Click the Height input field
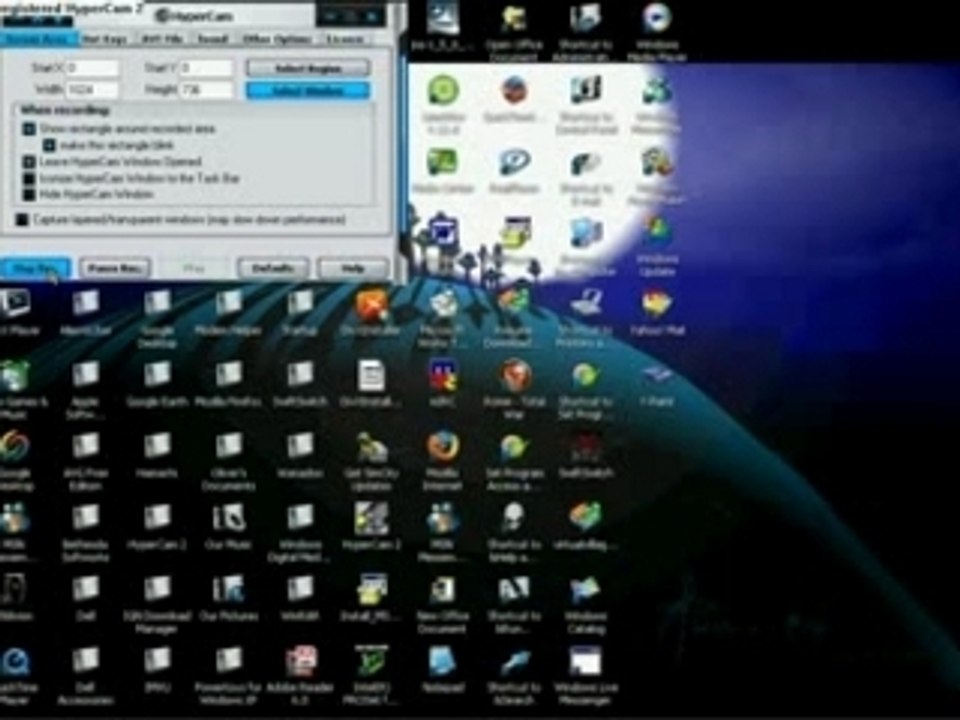The image size is (960, 720). [206, 89]
